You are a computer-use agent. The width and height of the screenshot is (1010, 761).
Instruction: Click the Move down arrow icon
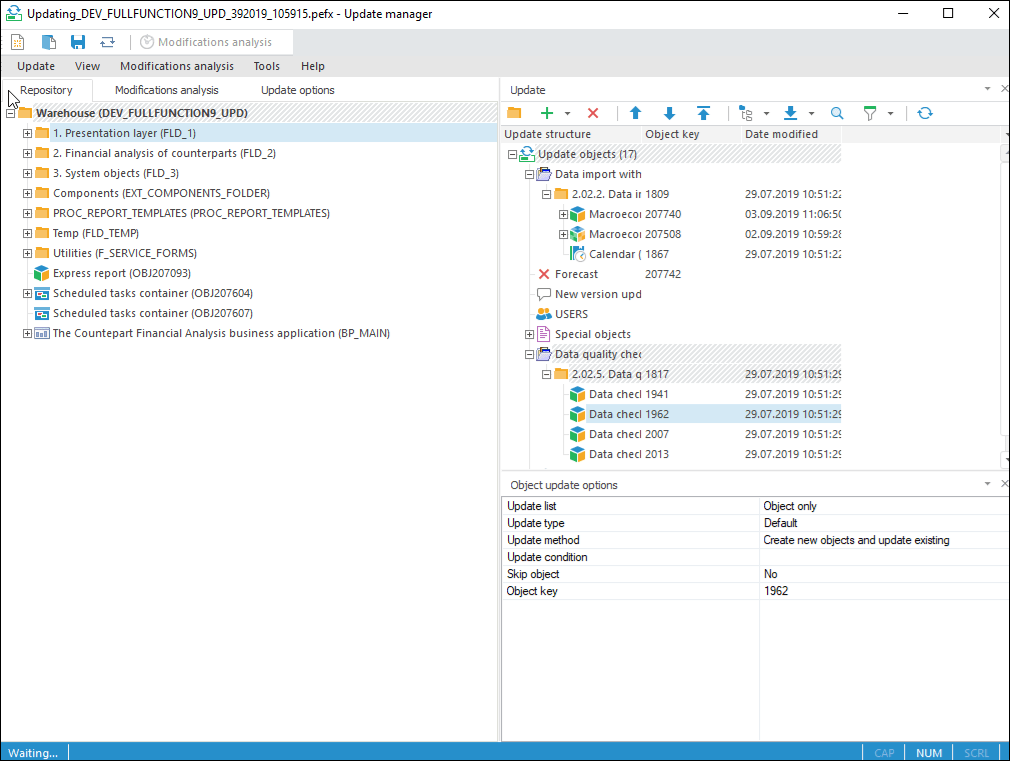pos(669,114)
